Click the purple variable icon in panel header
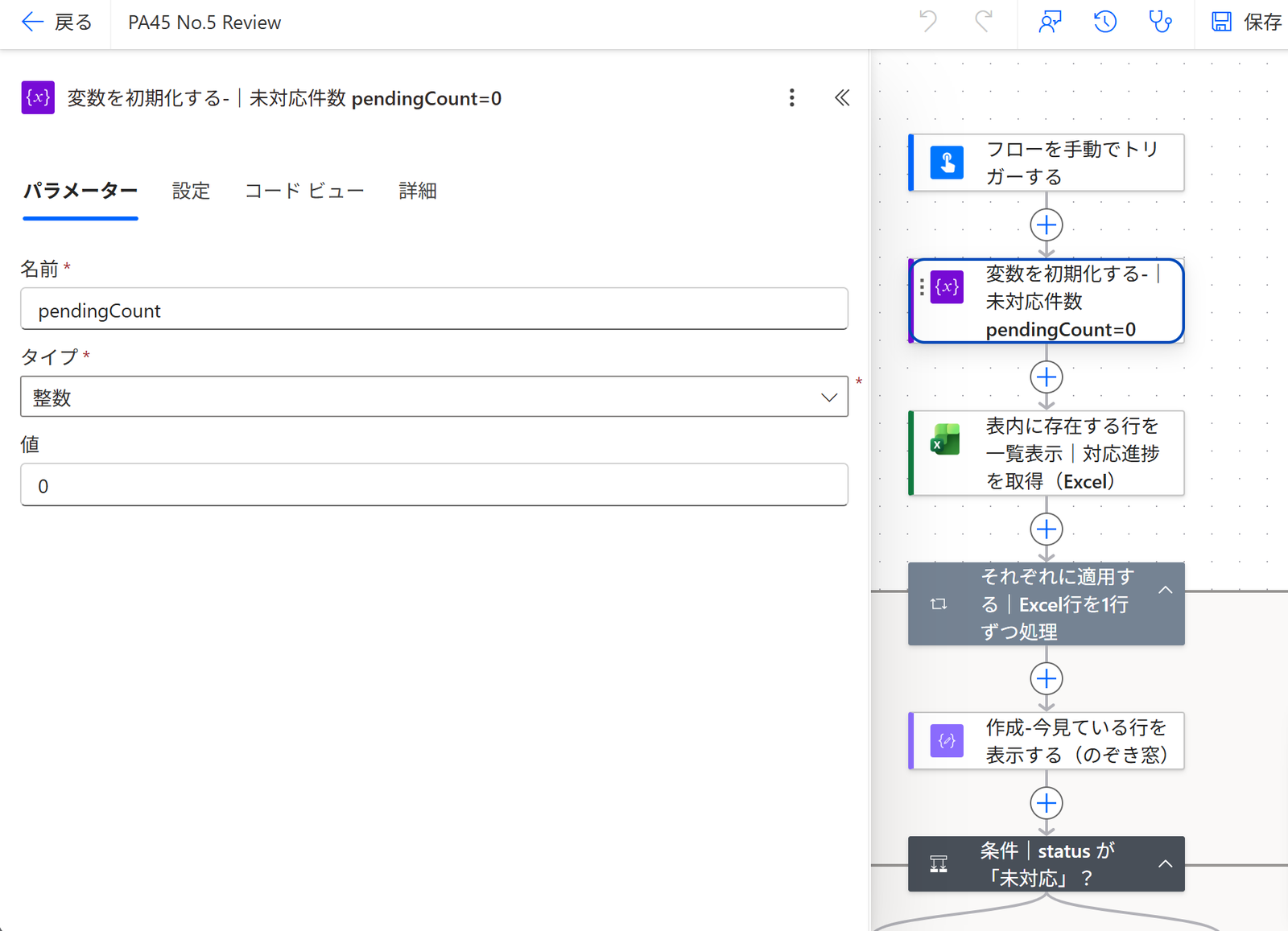The height and width of the screenshot is (931, 1288). click(38, 97)
